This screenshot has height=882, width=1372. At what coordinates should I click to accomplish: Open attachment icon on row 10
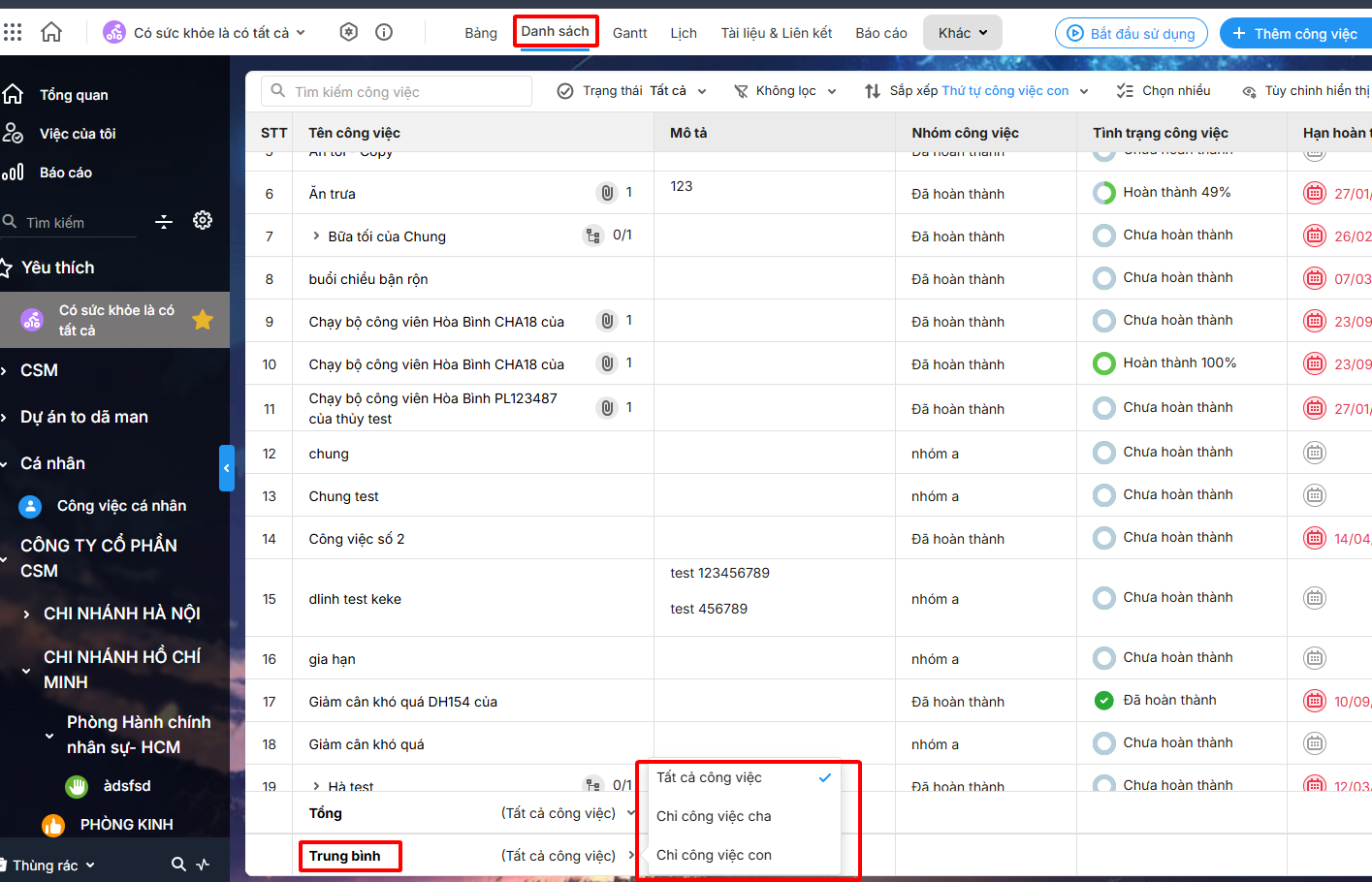[x=607, y=363]
